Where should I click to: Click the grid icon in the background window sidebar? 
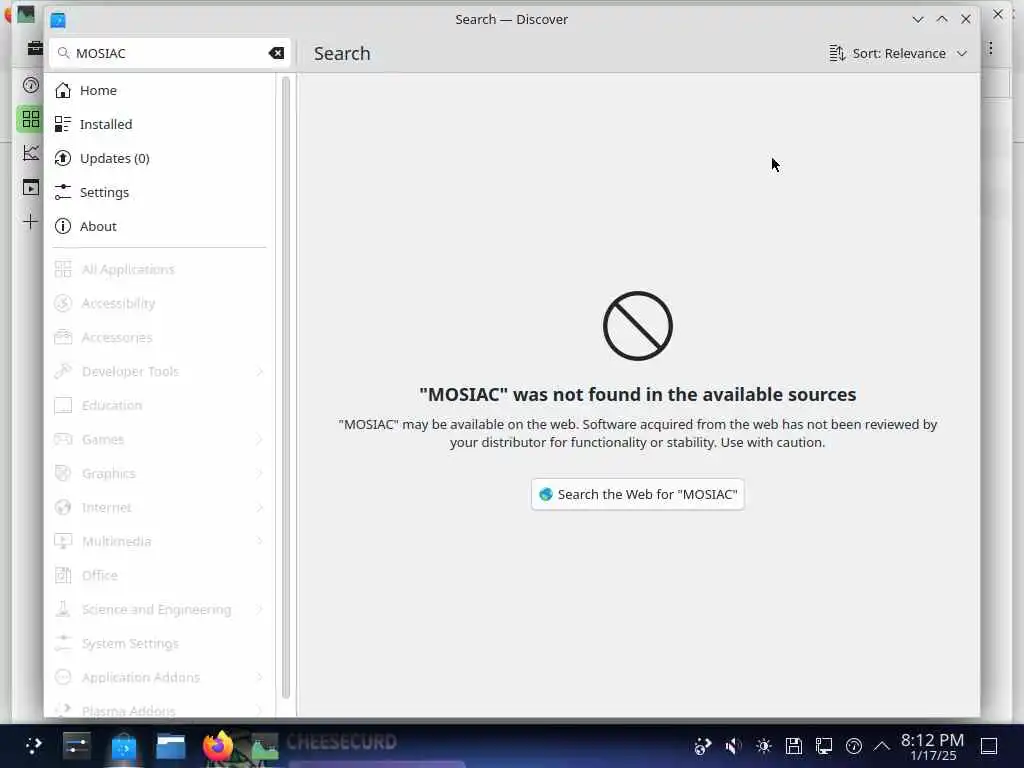[30, 119]
